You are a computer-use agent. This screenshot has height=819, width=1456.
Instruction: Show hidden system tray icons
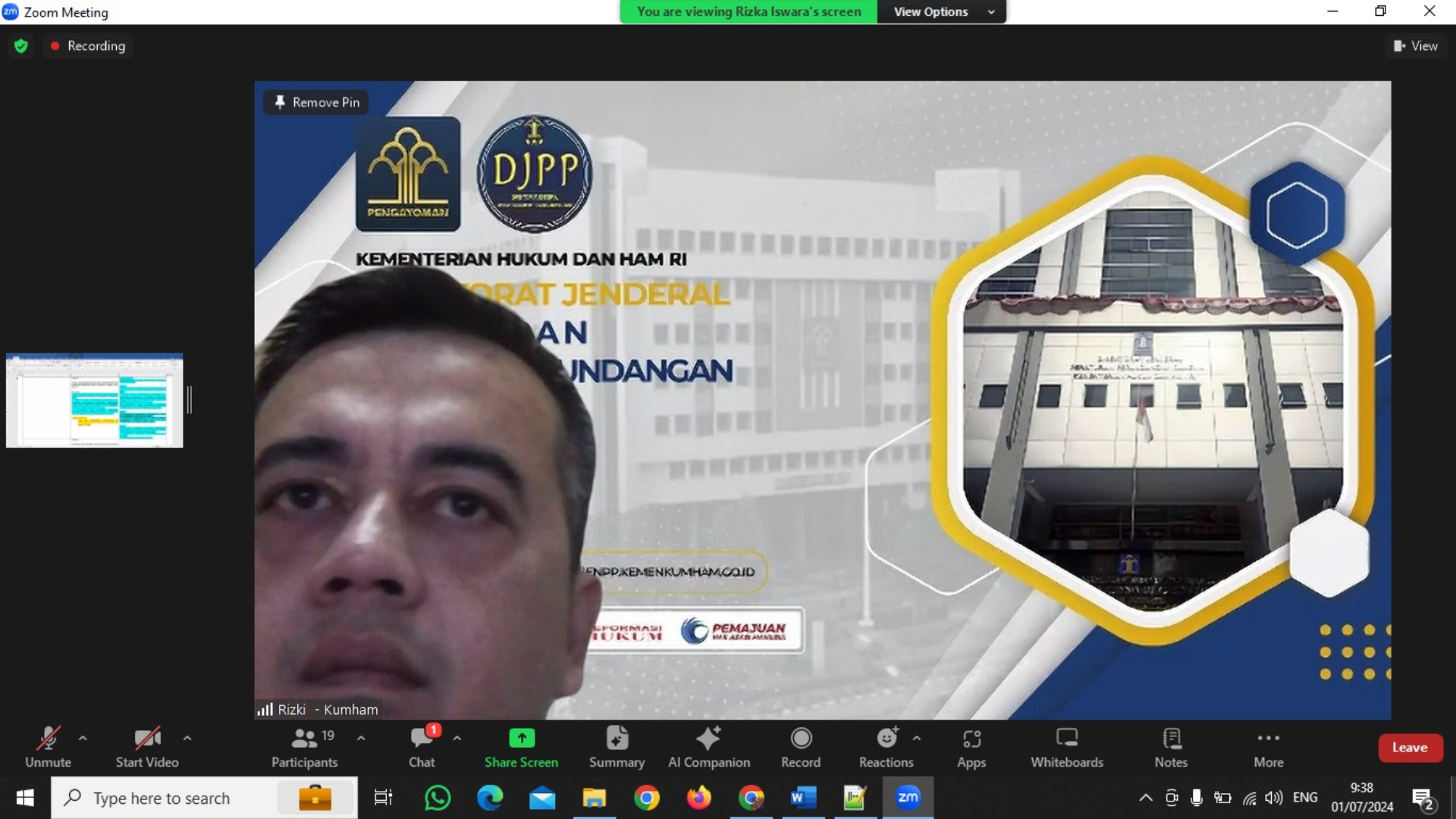pos(1146,798)
